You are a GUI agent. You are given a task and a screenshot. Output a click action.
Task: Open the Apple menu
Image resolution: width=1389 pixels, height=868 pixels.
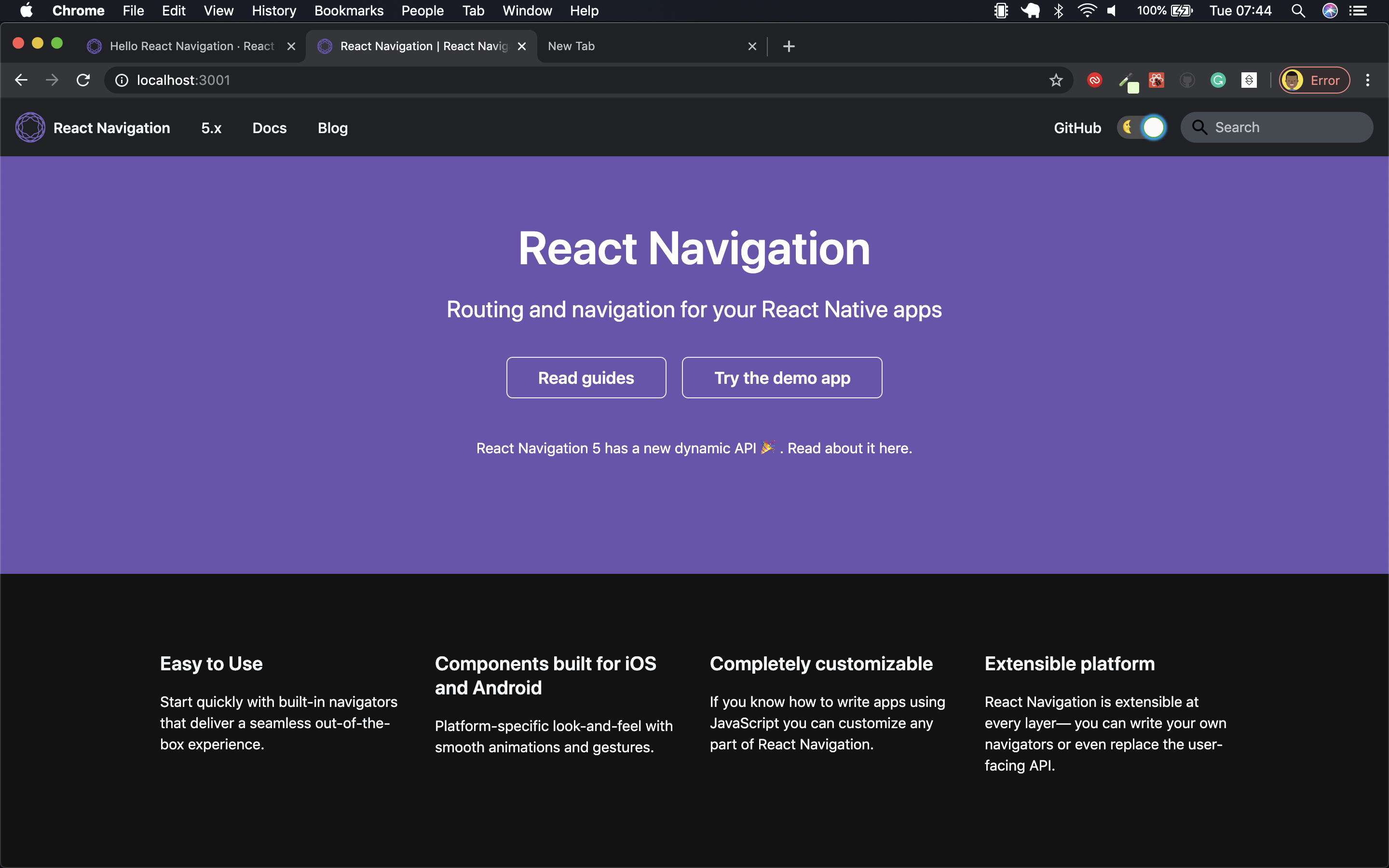pyautogui.click(x=27, y=10)
